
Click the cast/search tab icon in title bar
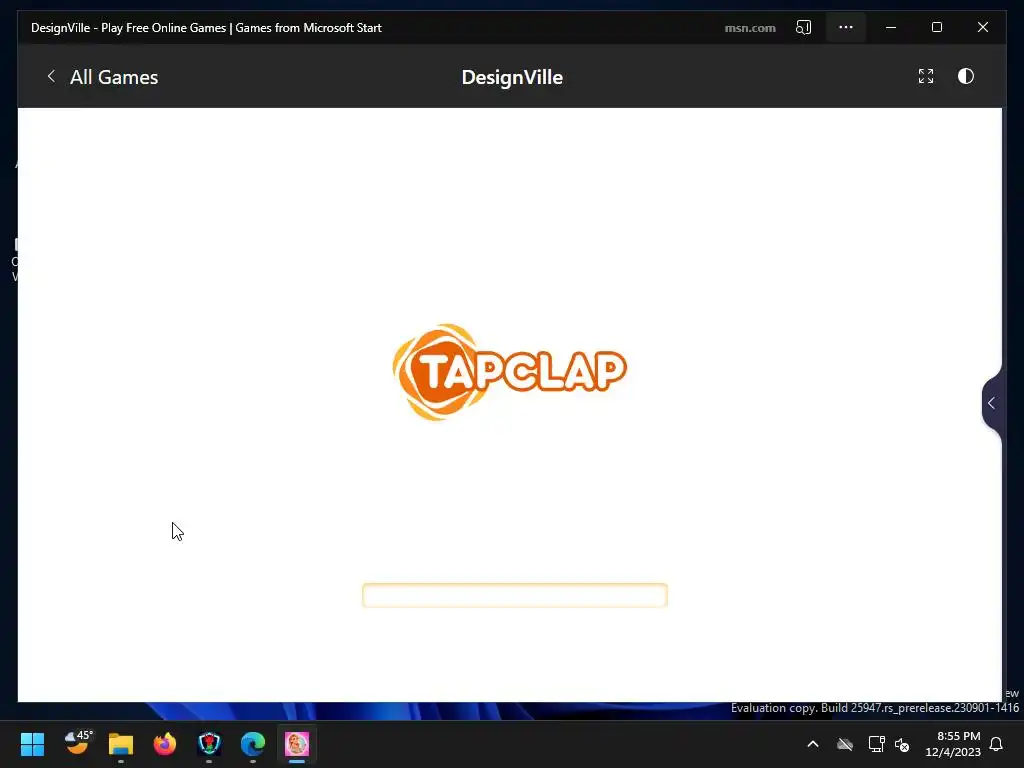click(803, 27)
